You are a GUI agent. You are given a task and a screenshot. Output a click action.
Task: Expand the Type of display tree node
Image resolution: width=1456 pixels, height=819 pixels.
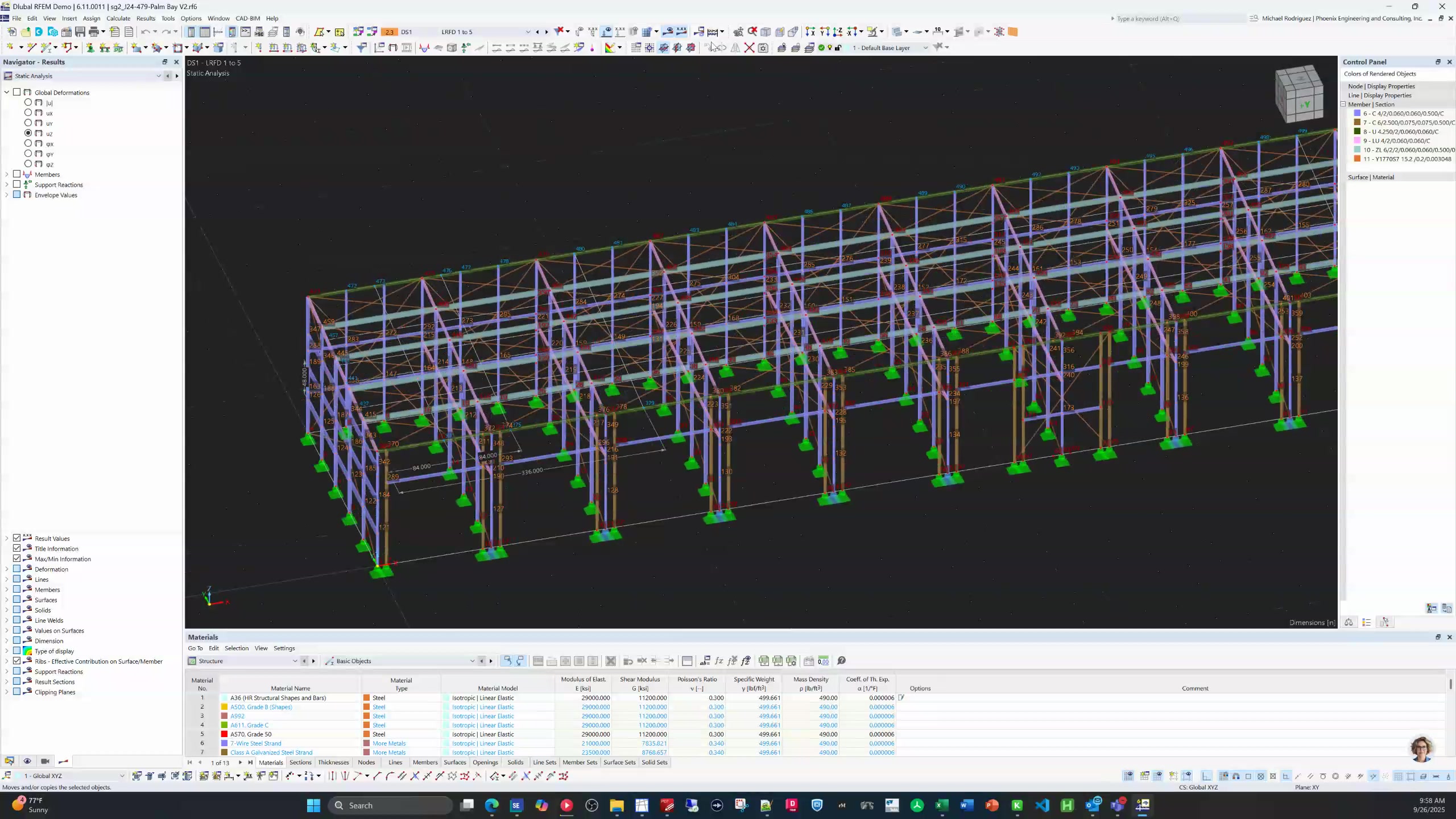[x=7, y=651]
